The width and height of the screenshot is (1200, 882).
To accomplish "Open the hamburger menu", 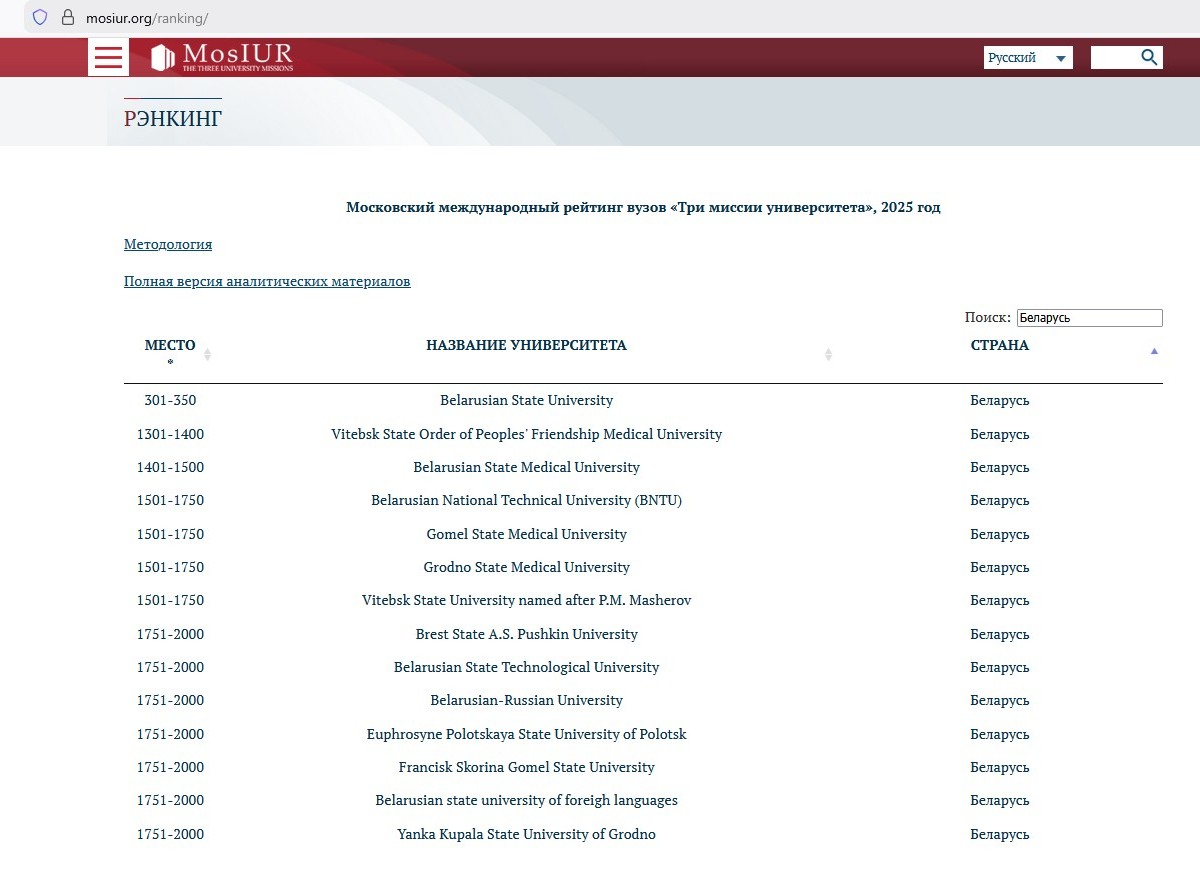I will pos(108,57).
